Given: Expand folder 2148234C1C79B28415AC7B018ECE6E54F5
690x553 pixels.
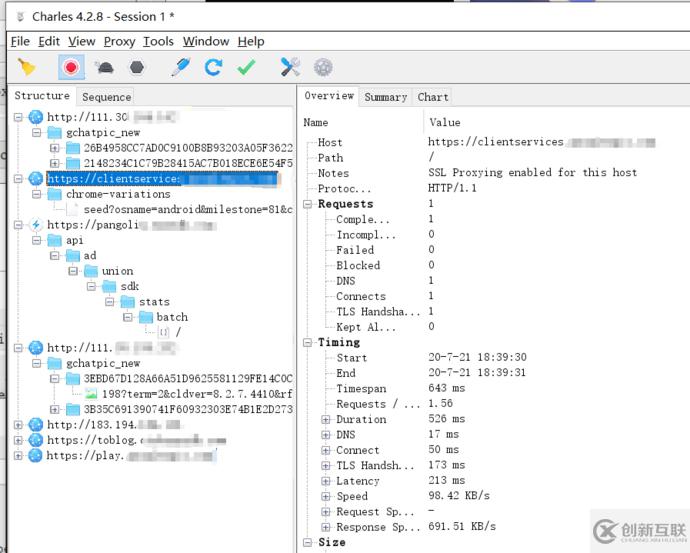Looking at the screenshot, I should coord(54,163).
